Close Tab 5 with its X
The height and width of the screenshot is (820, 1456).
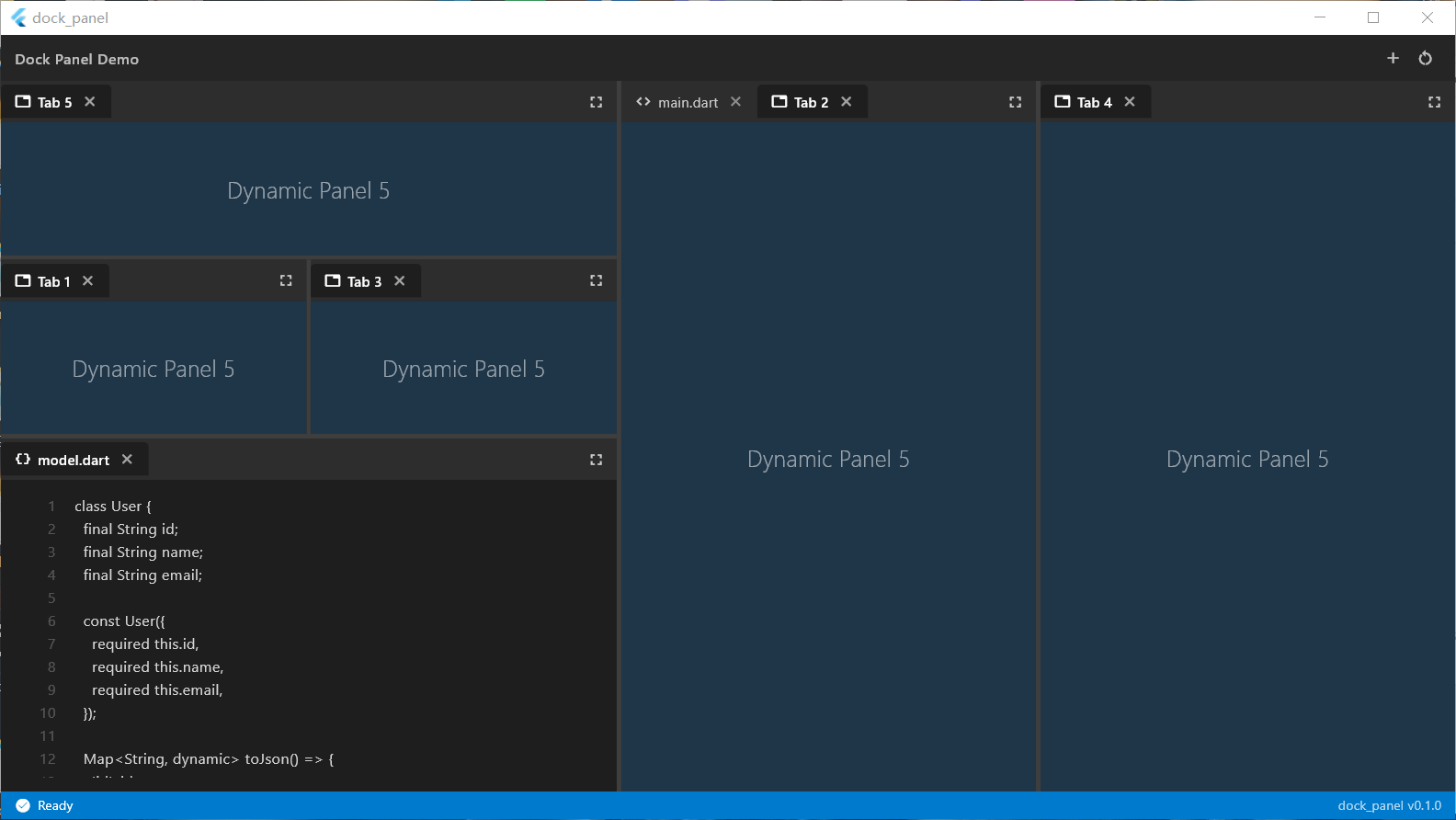tap(90, 101)
